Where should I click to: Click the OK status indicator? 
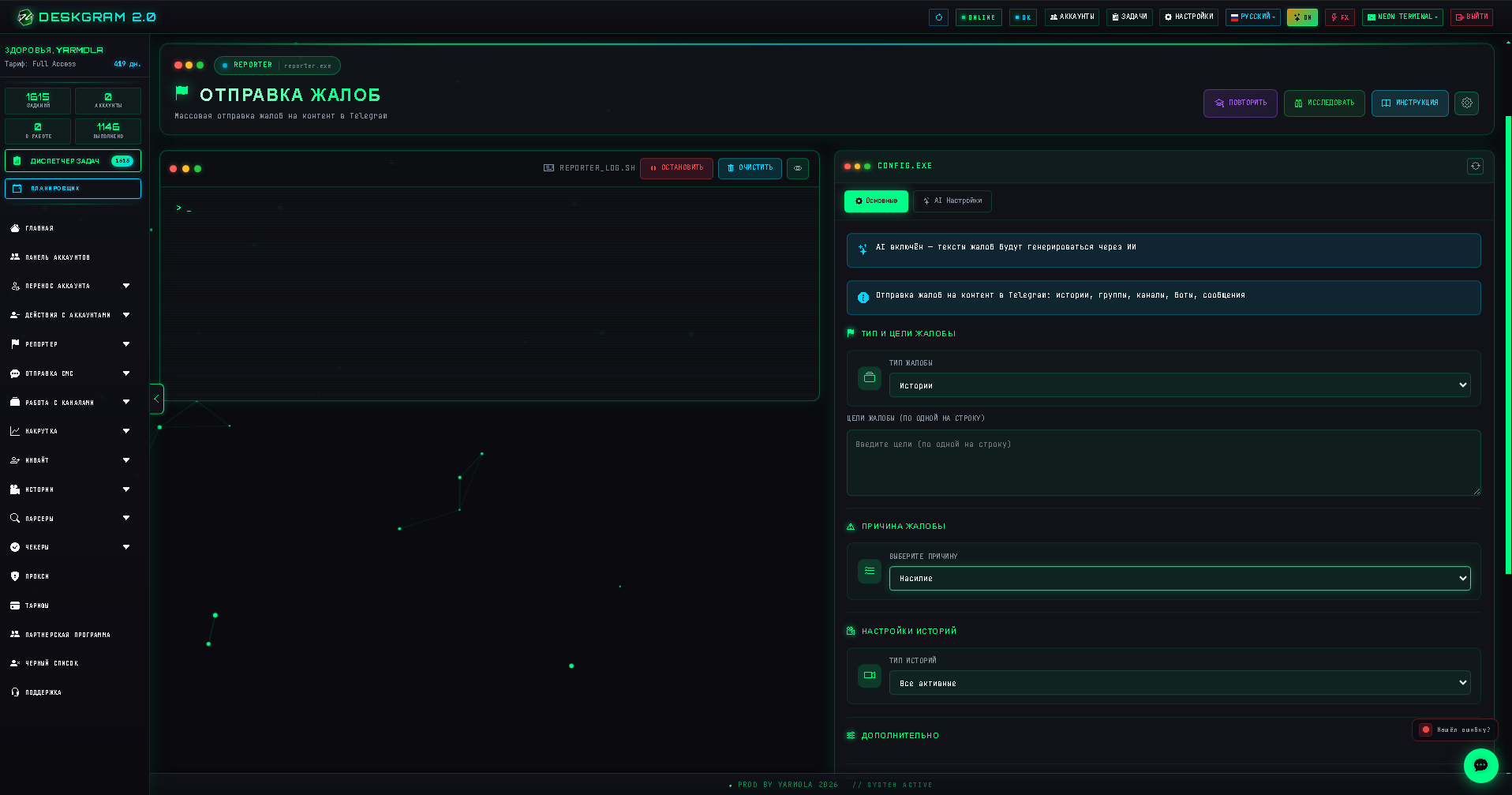1023,17
